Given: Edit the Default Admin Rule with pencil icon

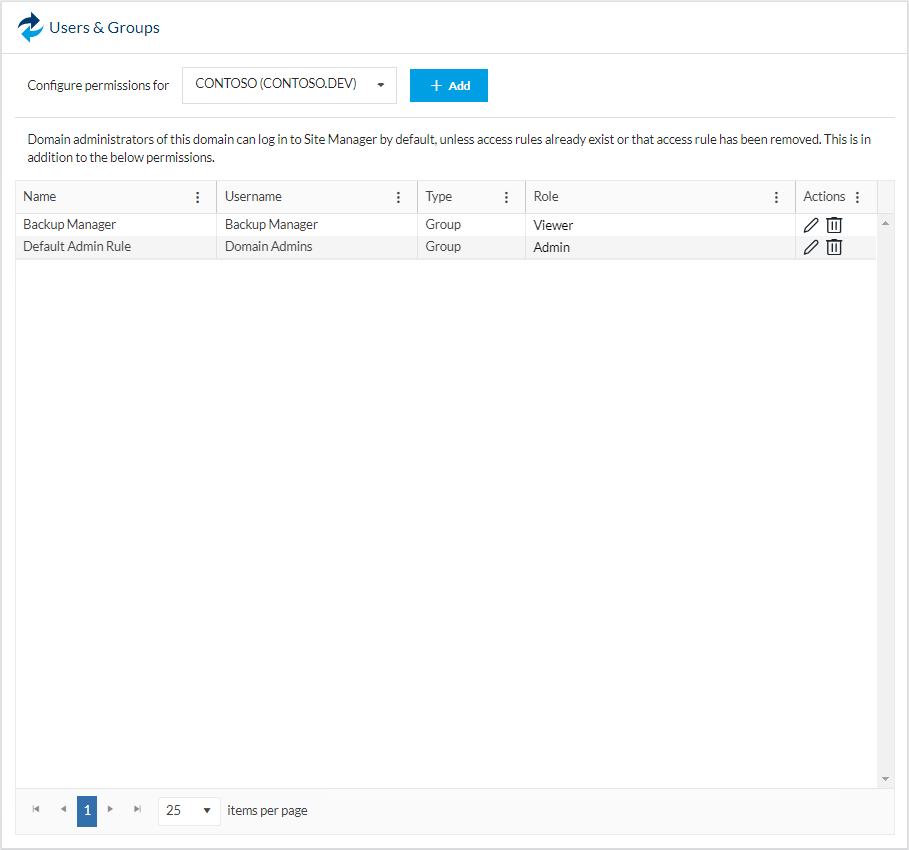Looking at the screenshot, I should pyautogui.click(x=811, y=247).
